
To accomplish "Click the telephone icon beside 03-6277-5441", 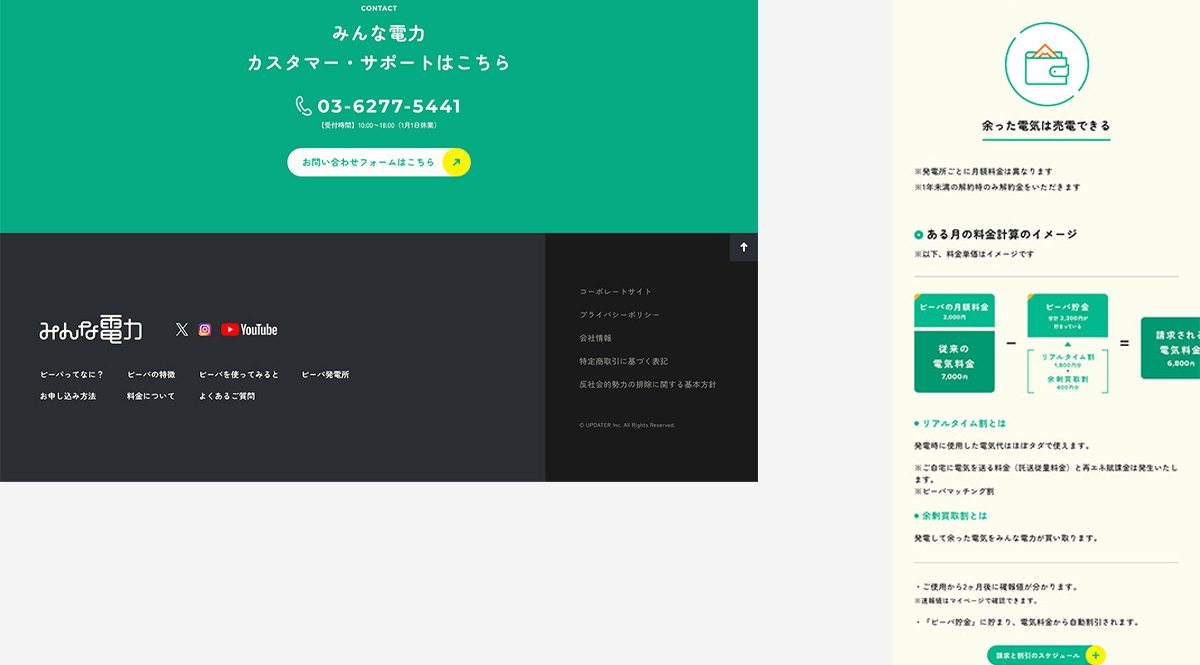I will tap(304, 106).
